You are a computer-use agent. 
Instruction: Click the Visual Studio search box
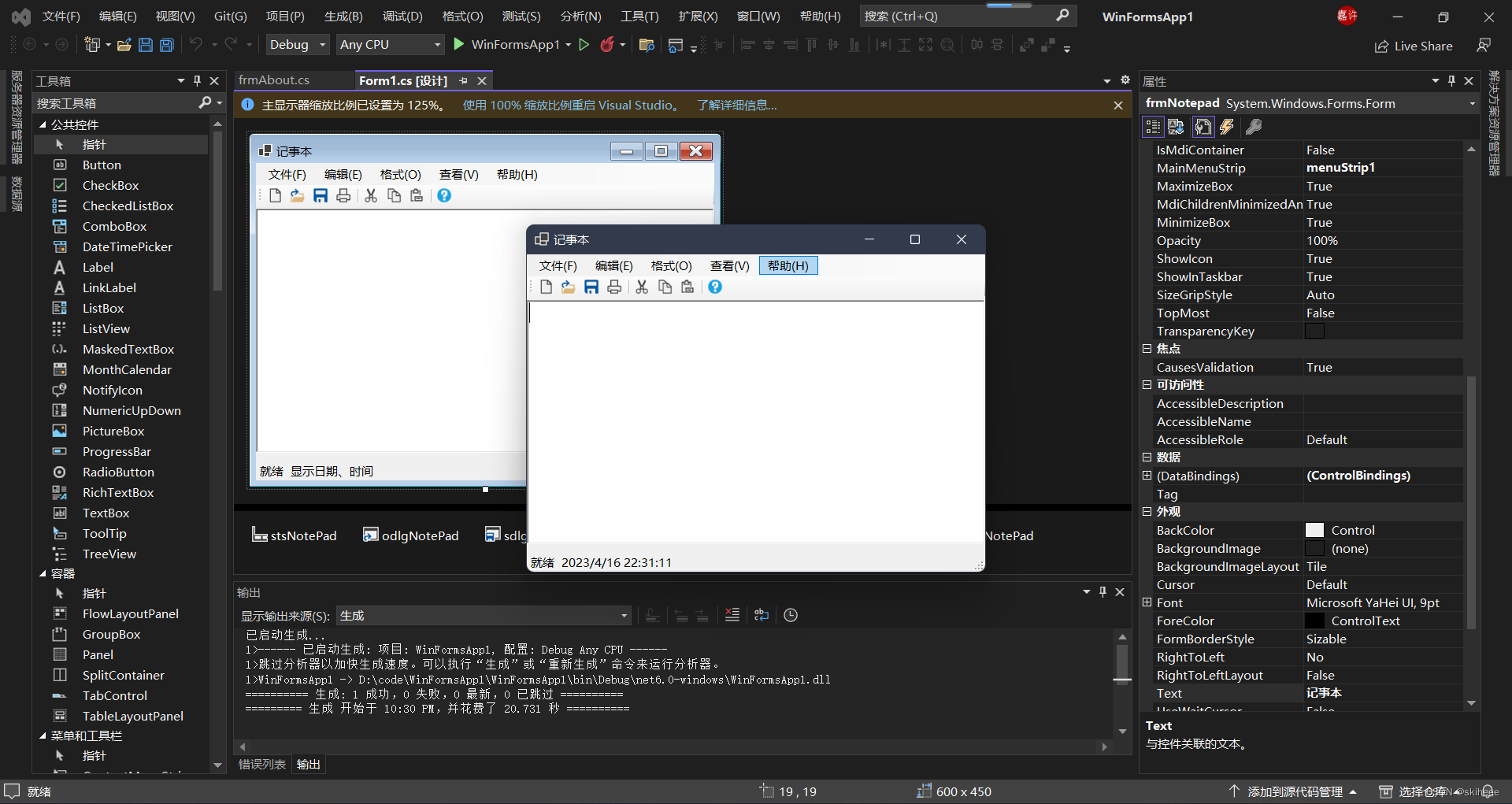[968, 17]
